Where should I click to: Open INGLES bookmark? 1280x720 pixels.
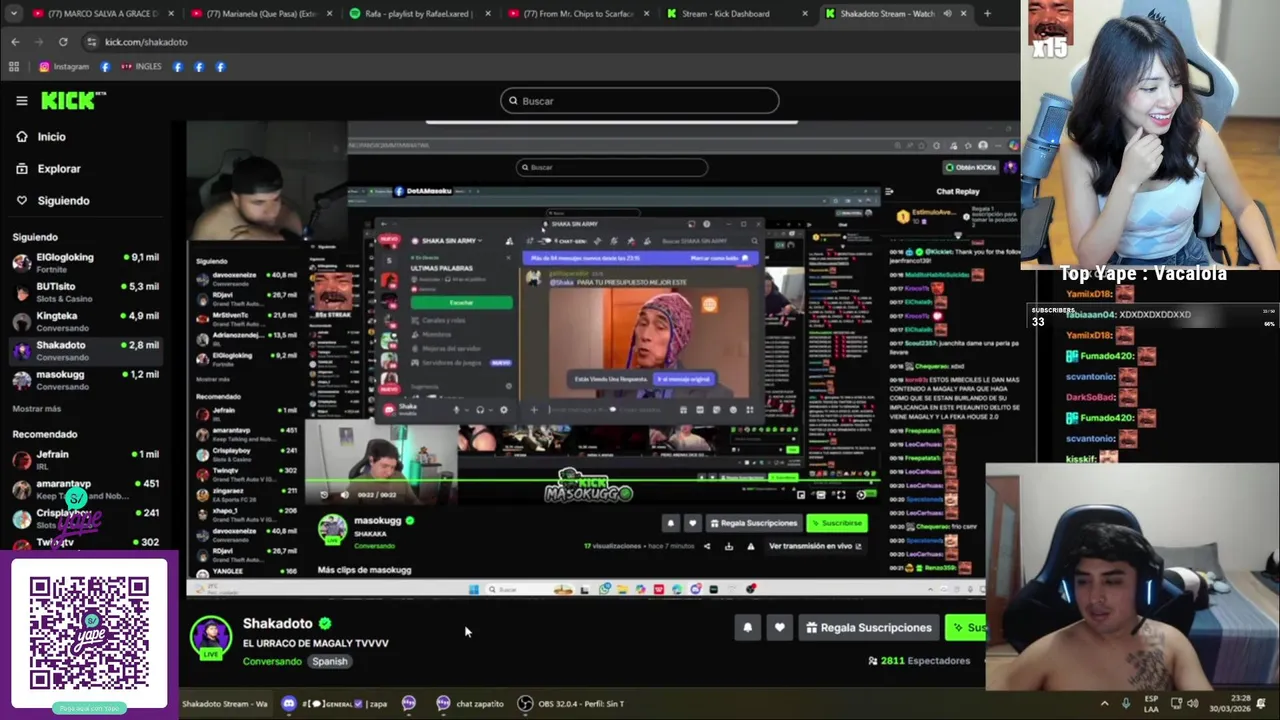(x=141, y=67)
